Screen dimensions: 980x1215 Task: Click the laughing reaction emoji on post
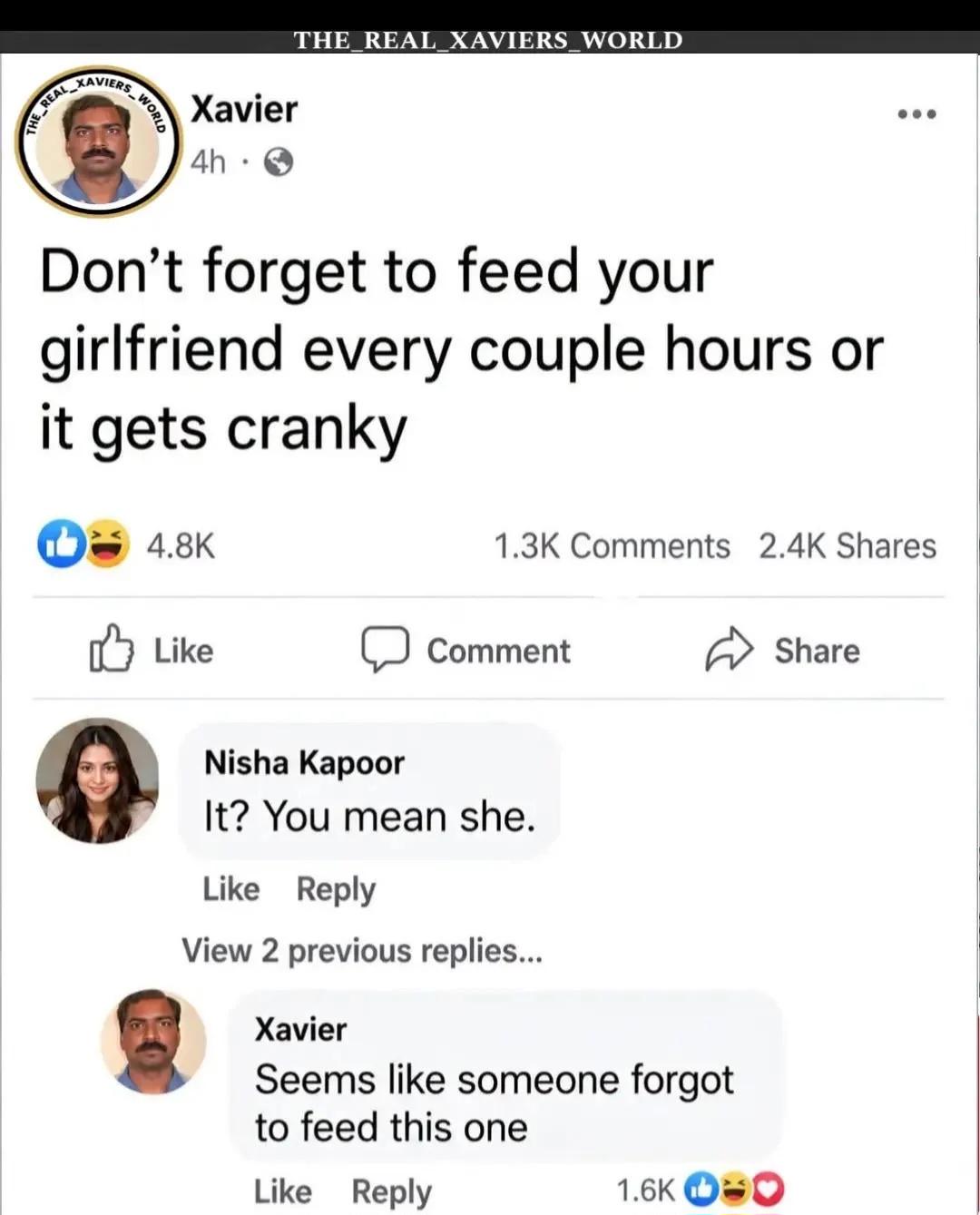107,544
